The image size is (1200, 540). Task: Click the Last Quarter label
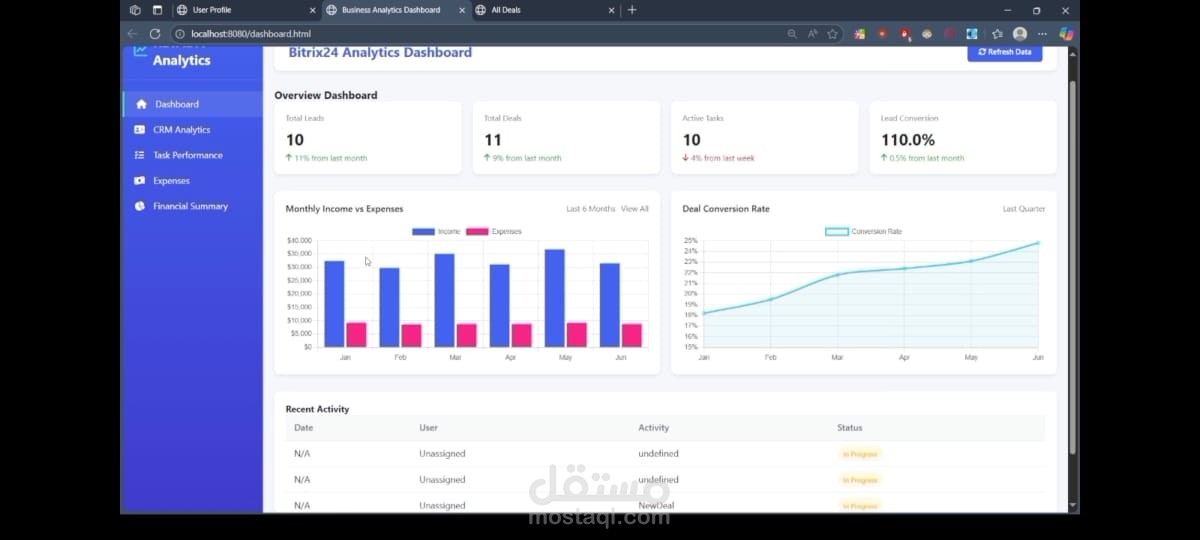pyautogui.click(x=1024, y=209)
